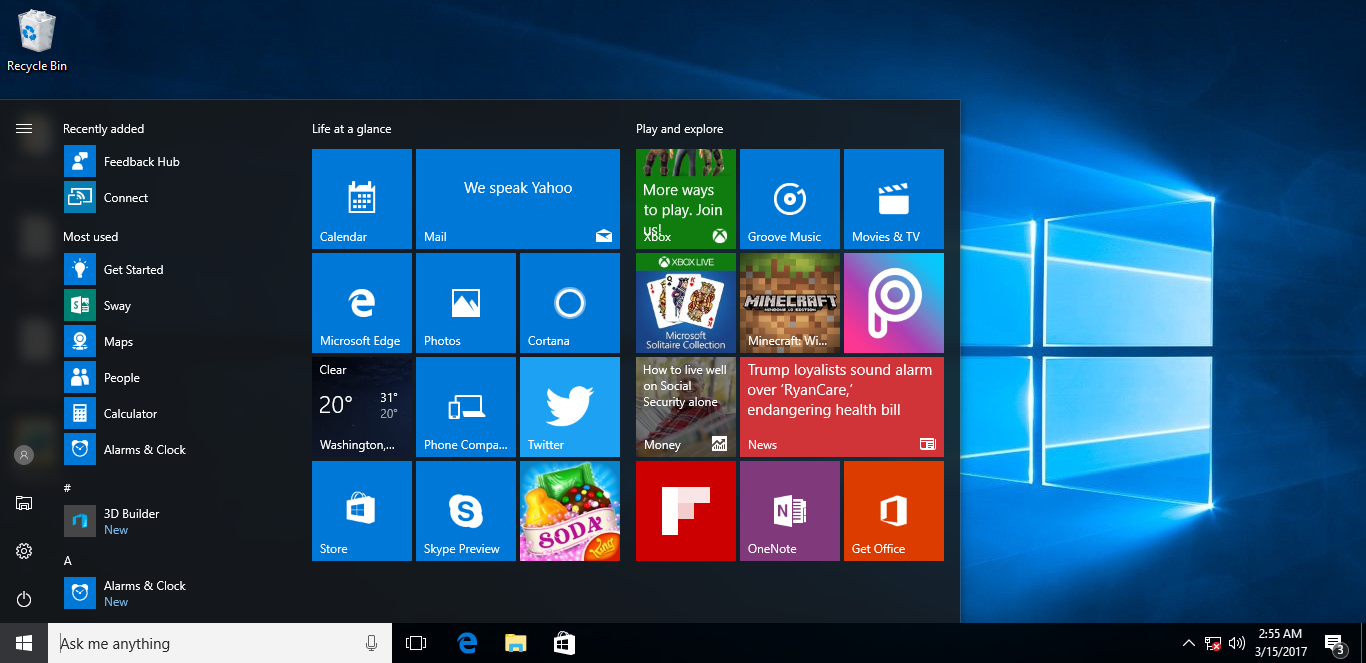Open the Candy Crush Soda tile
1366x663 pixels.
point(570,511)
